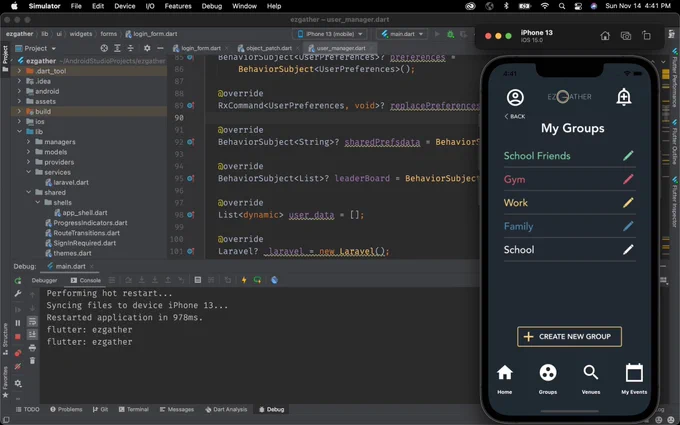Go to Home in the app bottom bar
Screen dimensions: 680x425
click(x=504, y=379)
